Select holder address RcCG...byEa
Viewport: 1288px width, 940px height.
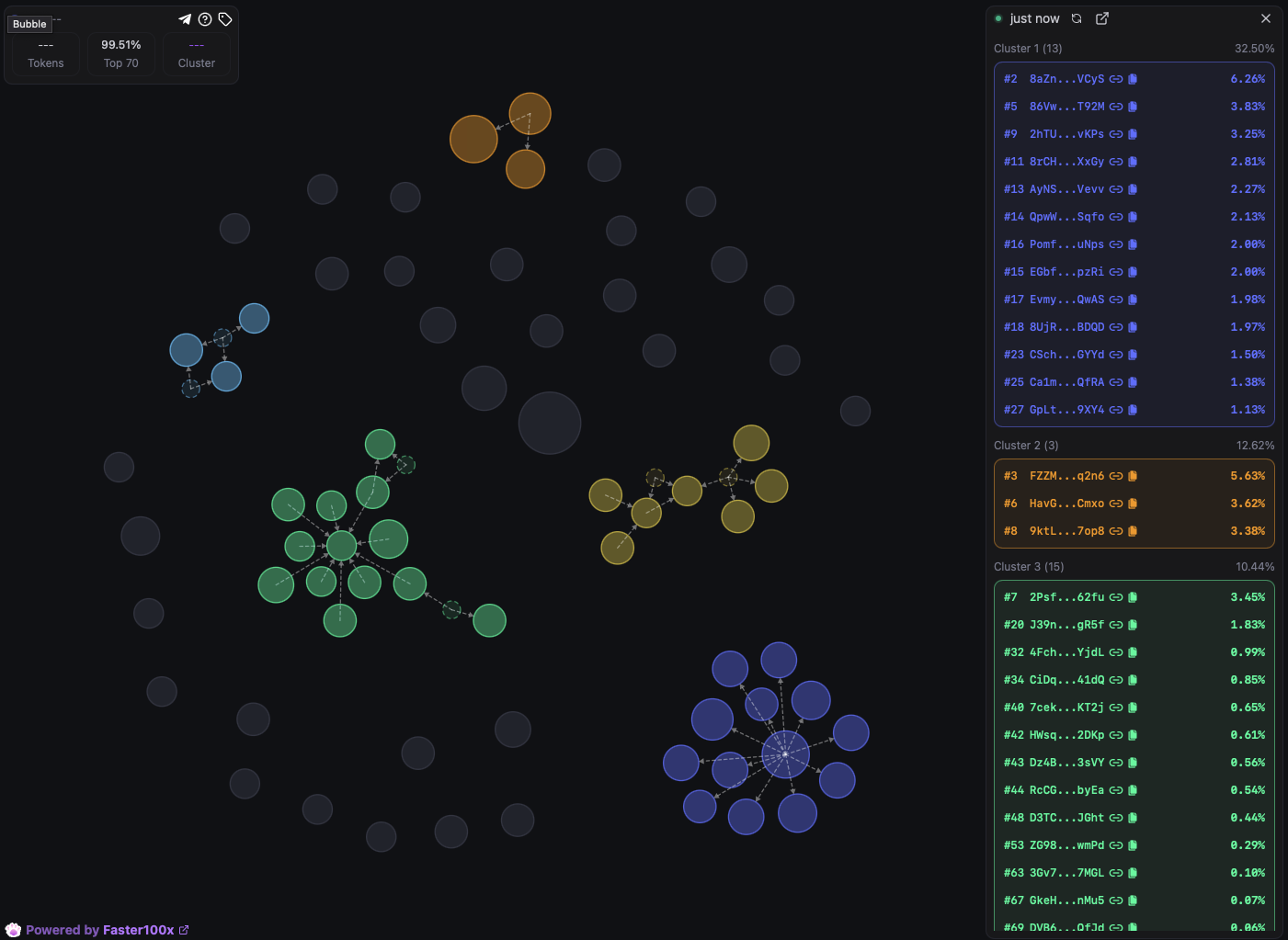pyautogui.click(x=1067, y=790)
